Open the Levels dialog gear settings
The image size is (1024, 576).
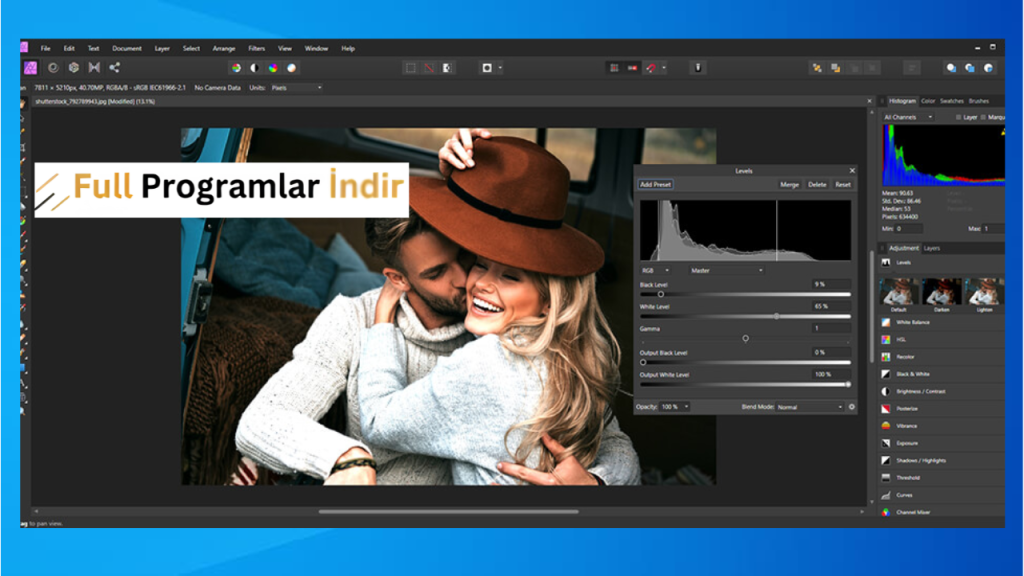coord(852,407)
